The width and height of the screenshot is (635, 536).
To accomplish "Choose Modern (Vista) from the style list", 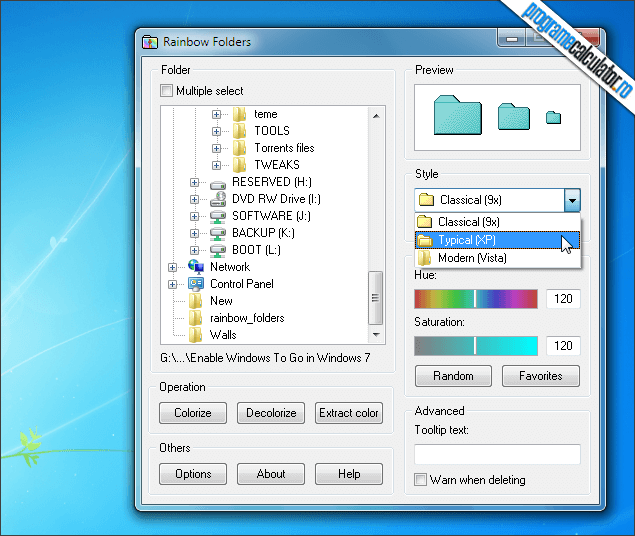I will coord(498,258).
